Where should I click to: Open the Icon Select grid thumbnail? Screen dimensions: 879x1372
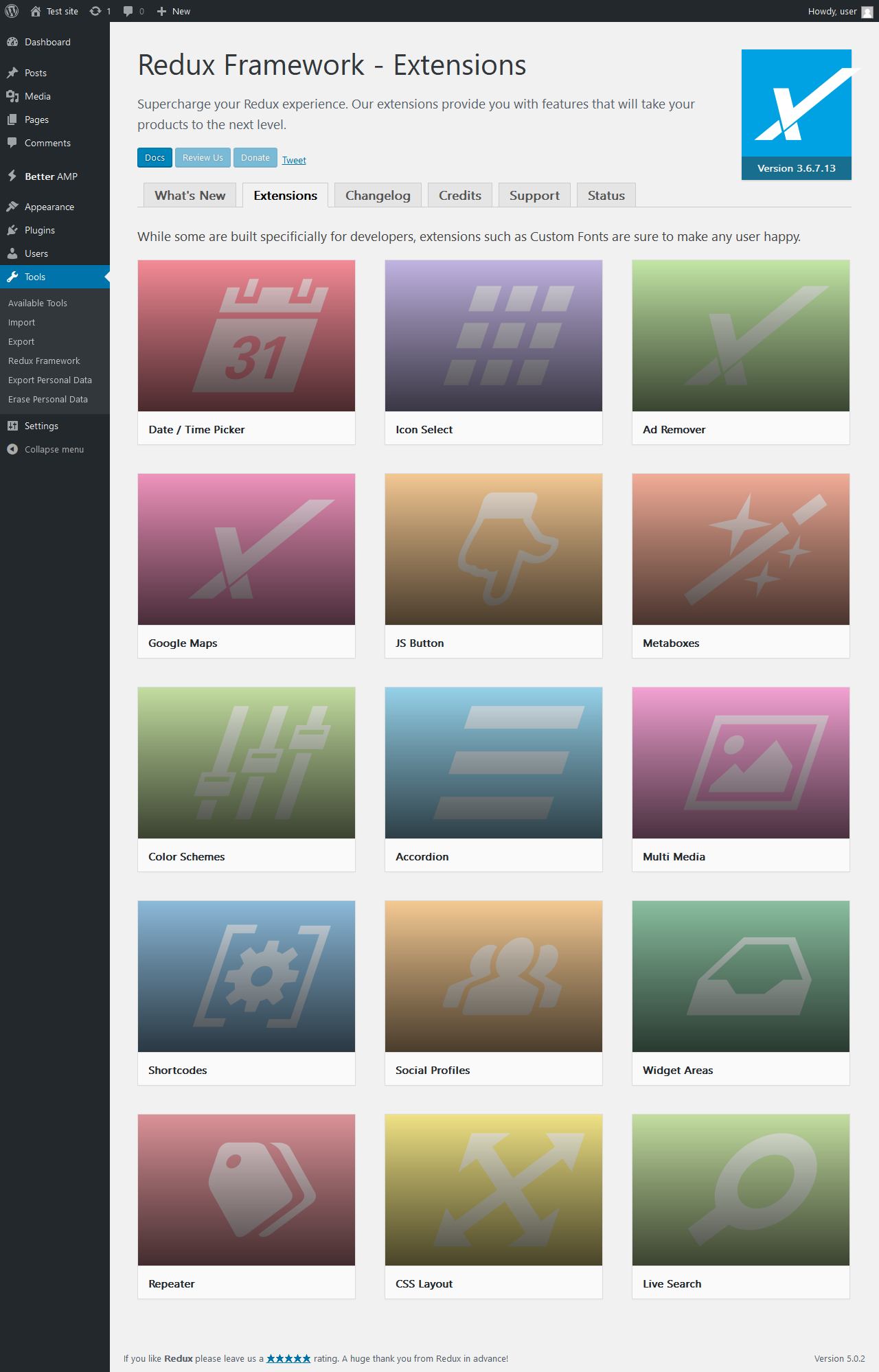[494, 336]
